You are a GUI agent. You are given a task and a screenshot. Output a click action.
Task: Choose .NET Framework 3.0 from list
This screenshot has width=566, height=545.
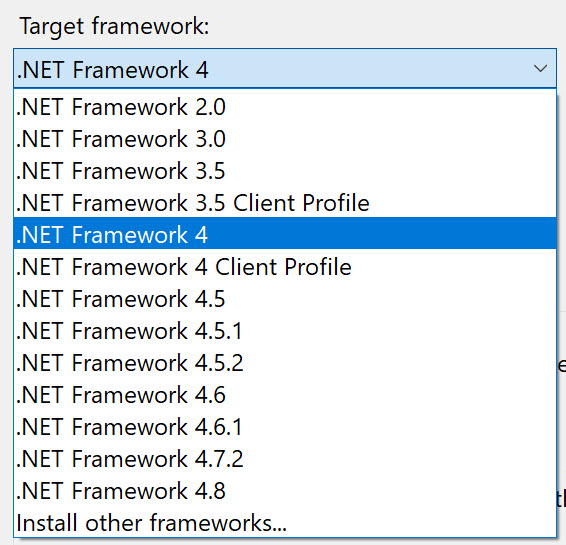(x=285, y=139)
